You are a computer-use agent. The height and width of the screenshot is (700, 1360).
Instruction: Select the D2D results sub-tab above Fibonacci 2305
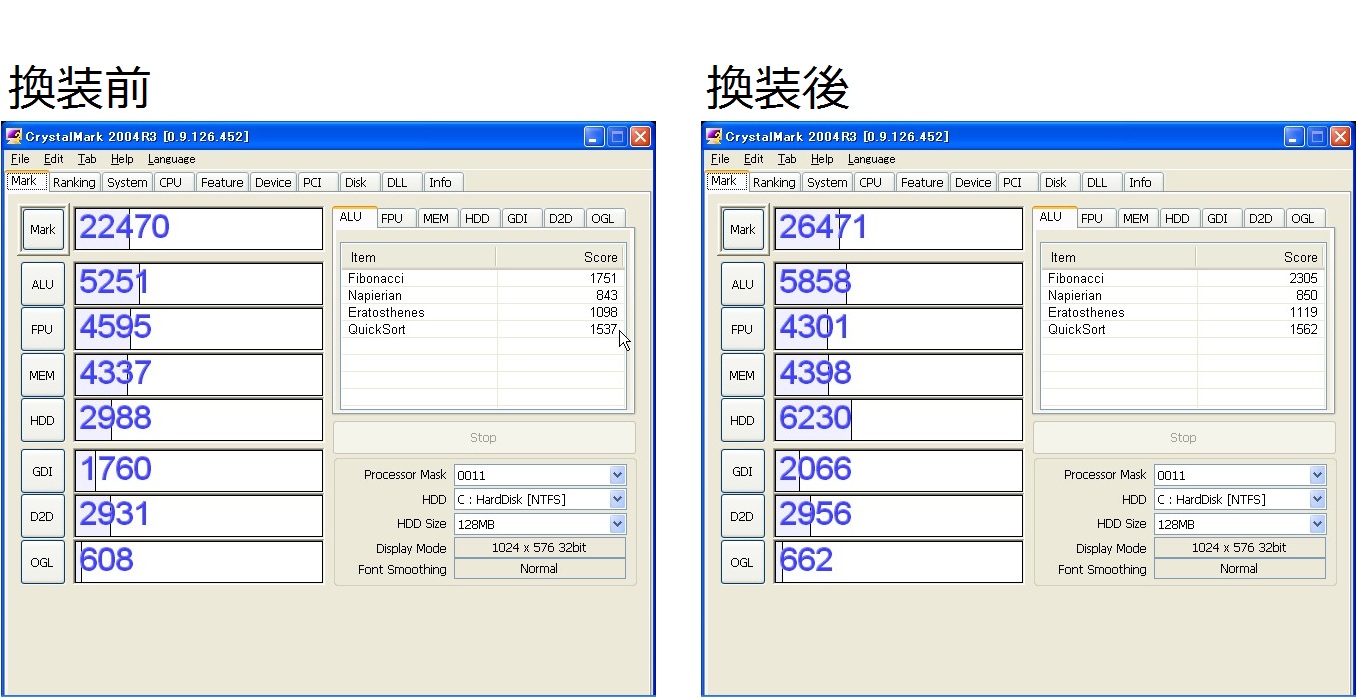[1260, 218]
